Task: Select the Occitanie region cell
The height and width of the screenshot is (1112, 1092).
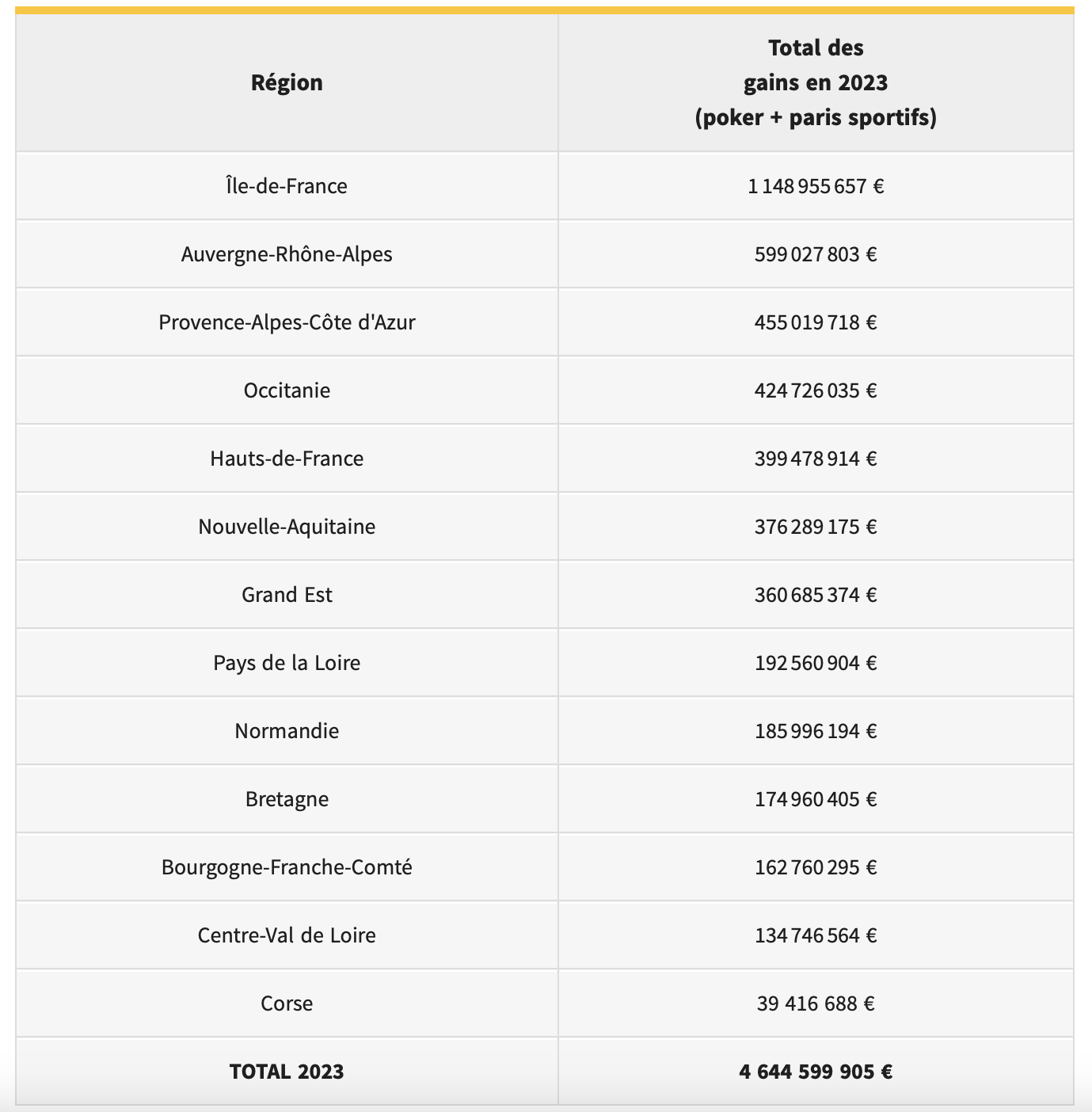Action: coord(287,390)
